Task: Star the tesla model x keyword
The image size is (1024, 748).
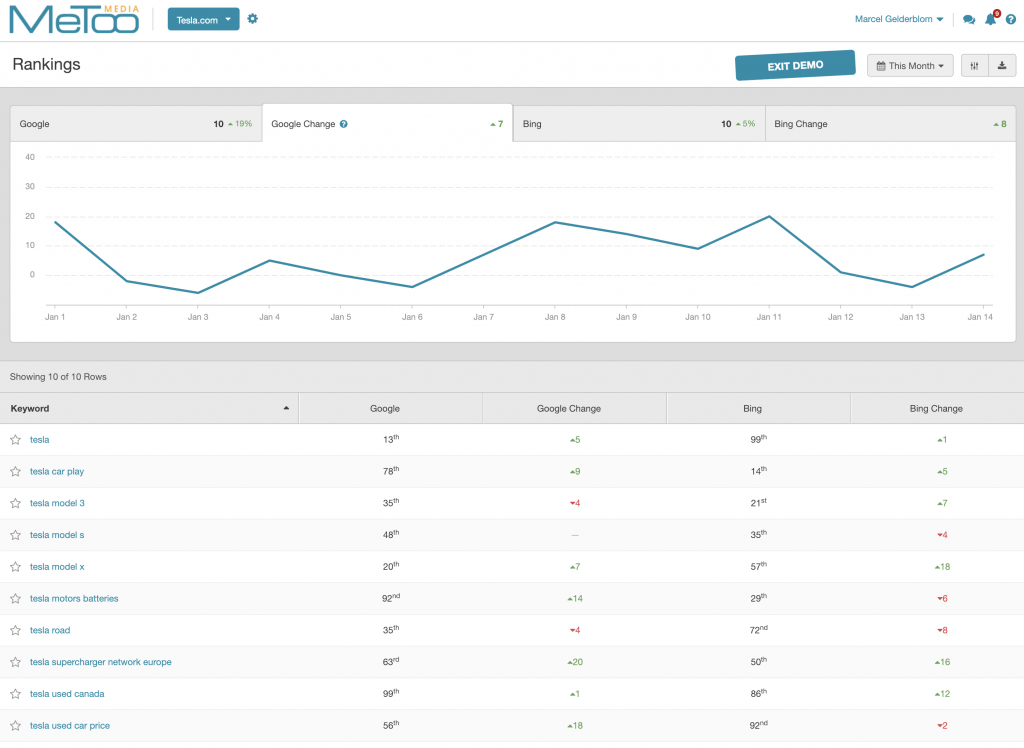Action: pyautogui.click(x=16, y=567)
